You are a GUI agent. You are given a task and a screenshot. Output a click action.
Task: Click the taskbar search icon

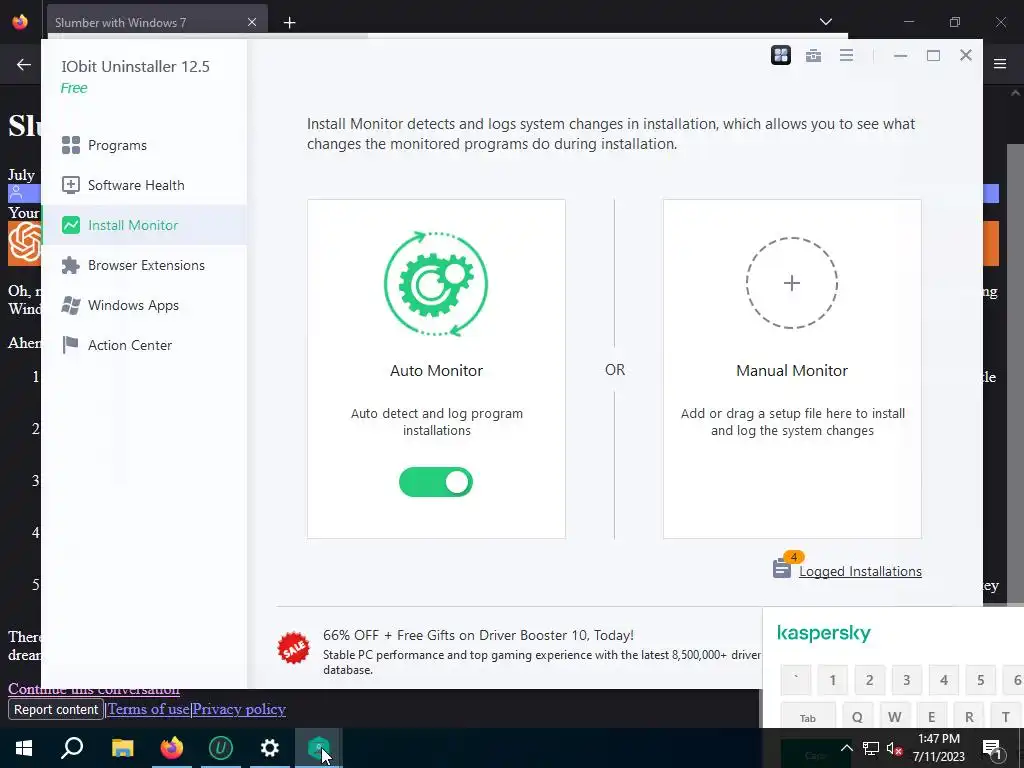coord(72,748)
